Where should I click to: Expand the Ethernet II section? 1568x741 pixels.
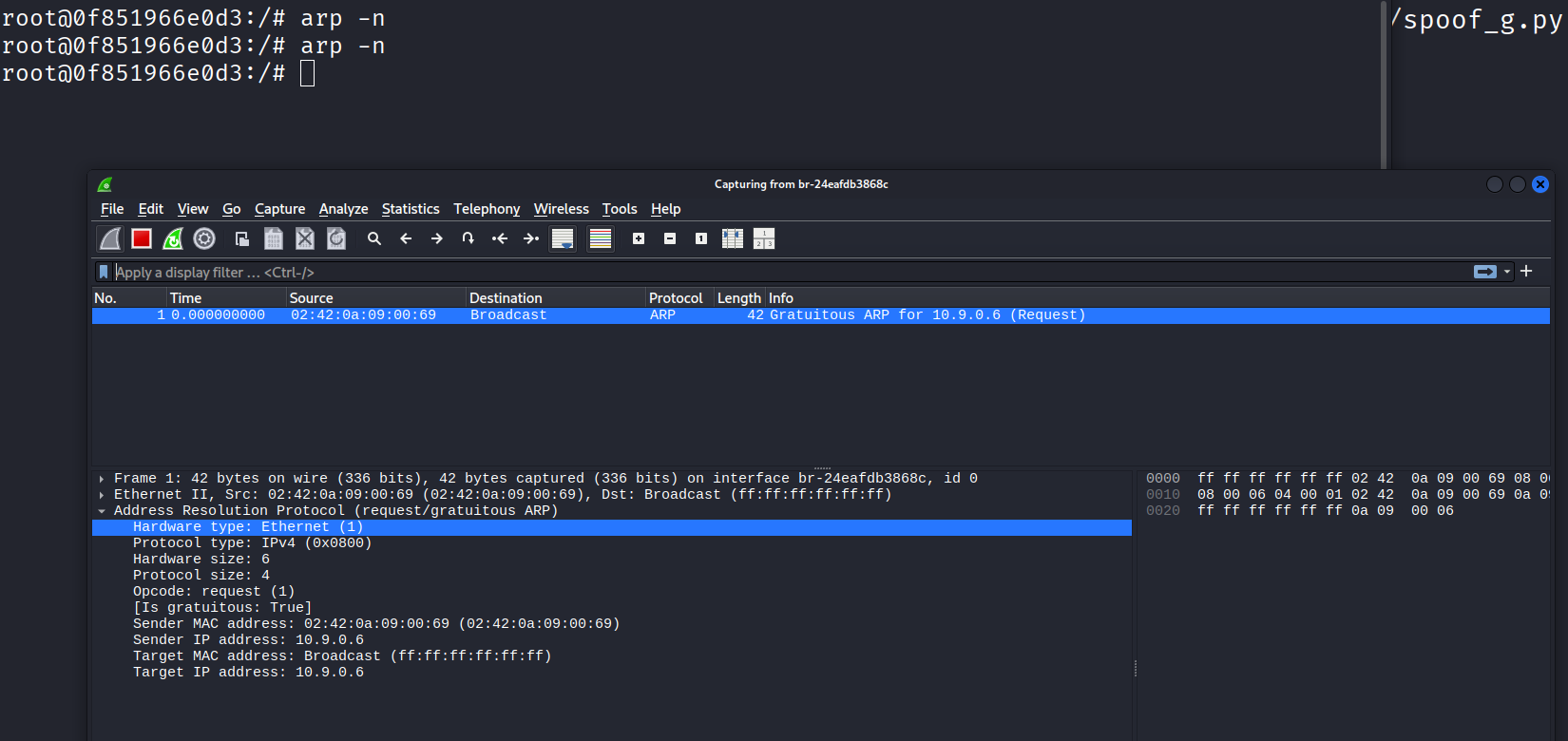pyautogui.click(x=102, y=495)
